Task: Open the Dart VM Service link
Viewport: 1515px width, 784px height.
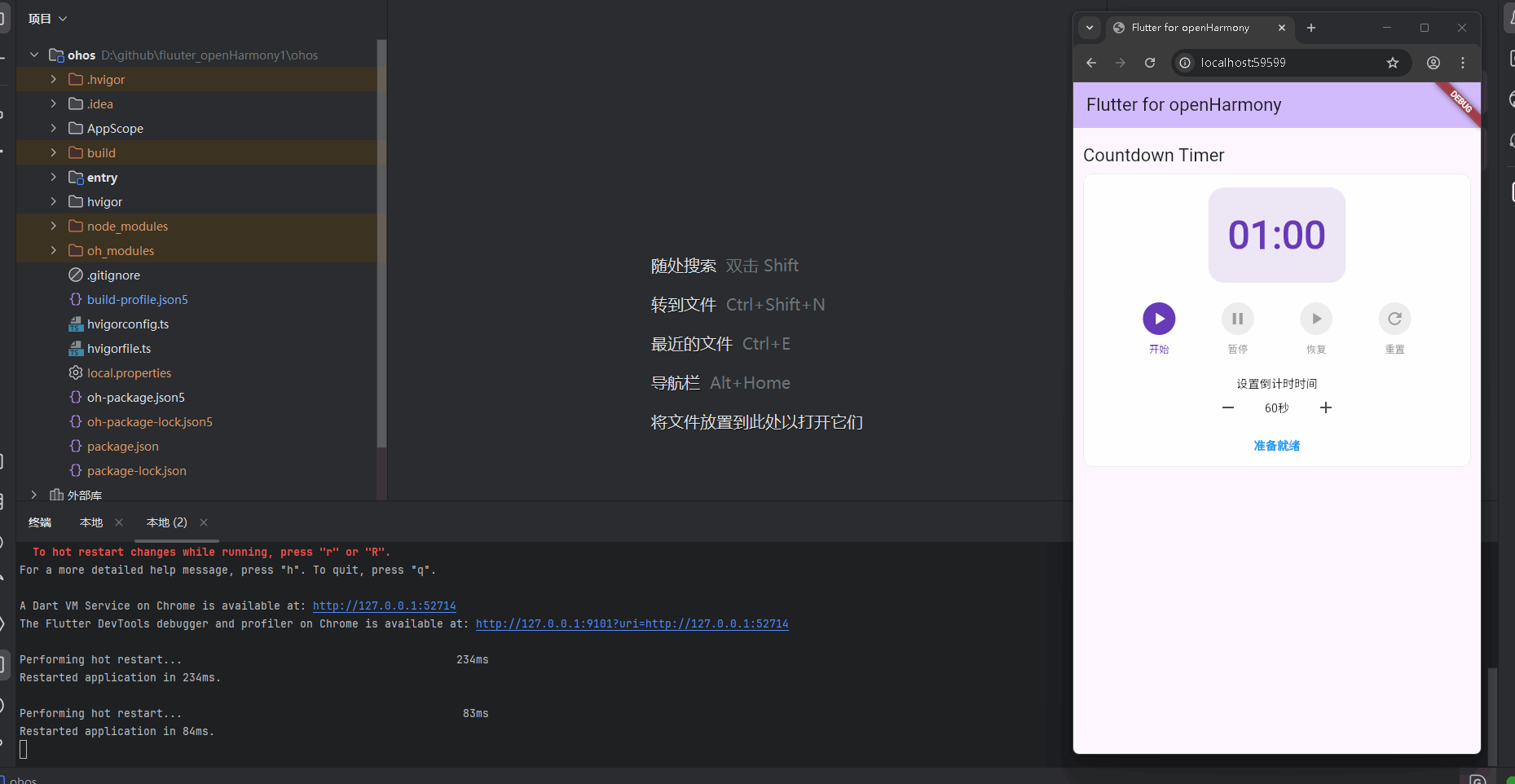Action: 384,606
